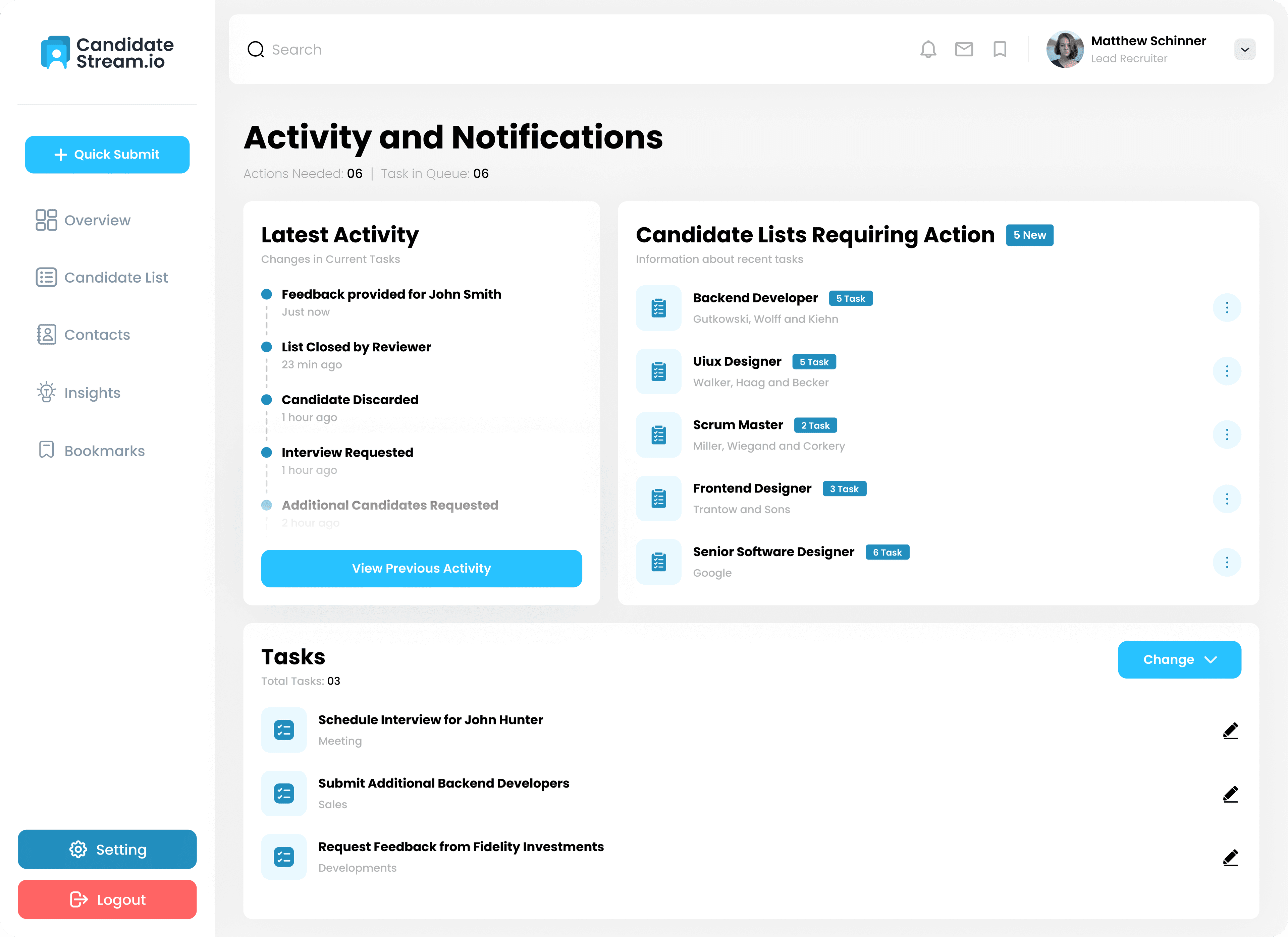This screenshot has width=1288, height=937.
Task: Open the notification bell icon
Action: (x=928, y=49)
